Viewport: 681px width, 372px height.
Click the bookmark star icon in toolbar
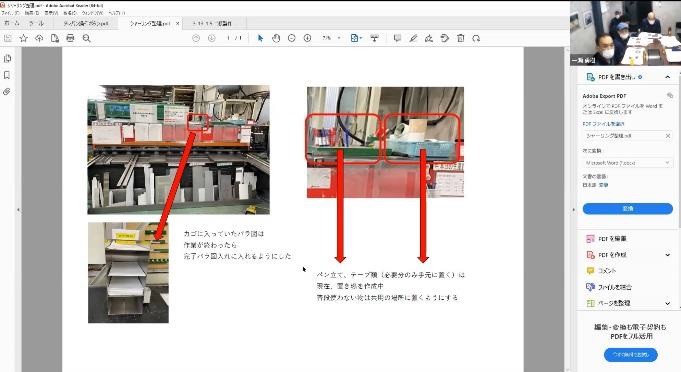coord(23,38)
